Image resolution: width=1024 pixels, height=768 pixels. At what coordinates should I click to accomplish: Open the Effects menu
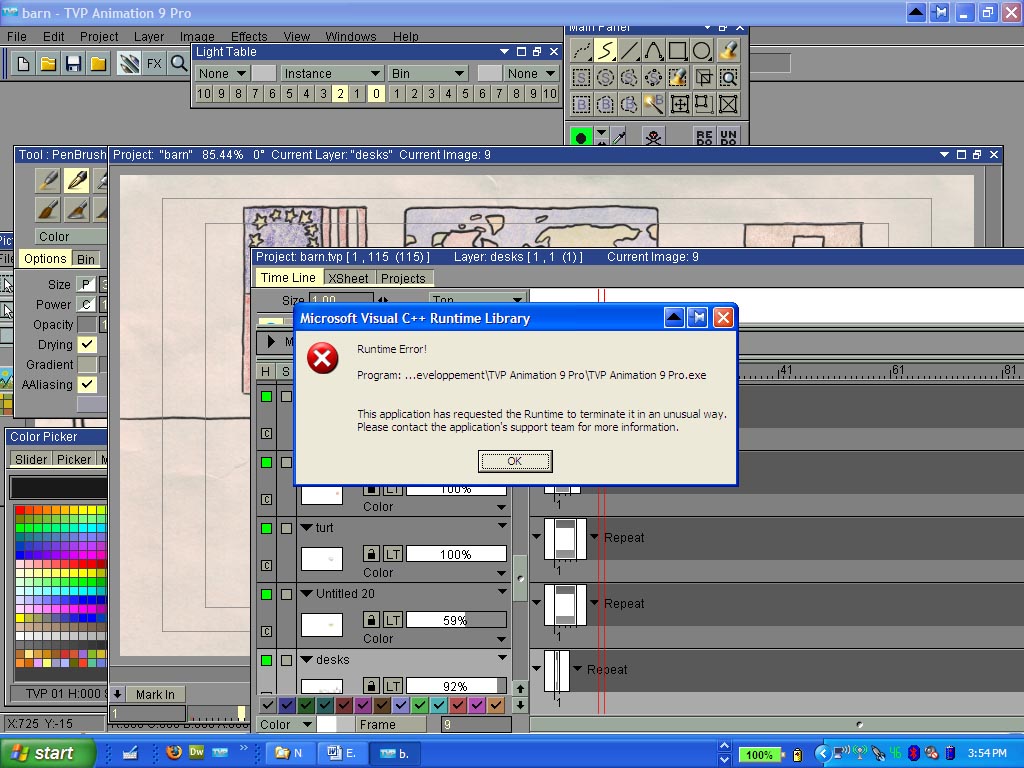pos(249,37)
